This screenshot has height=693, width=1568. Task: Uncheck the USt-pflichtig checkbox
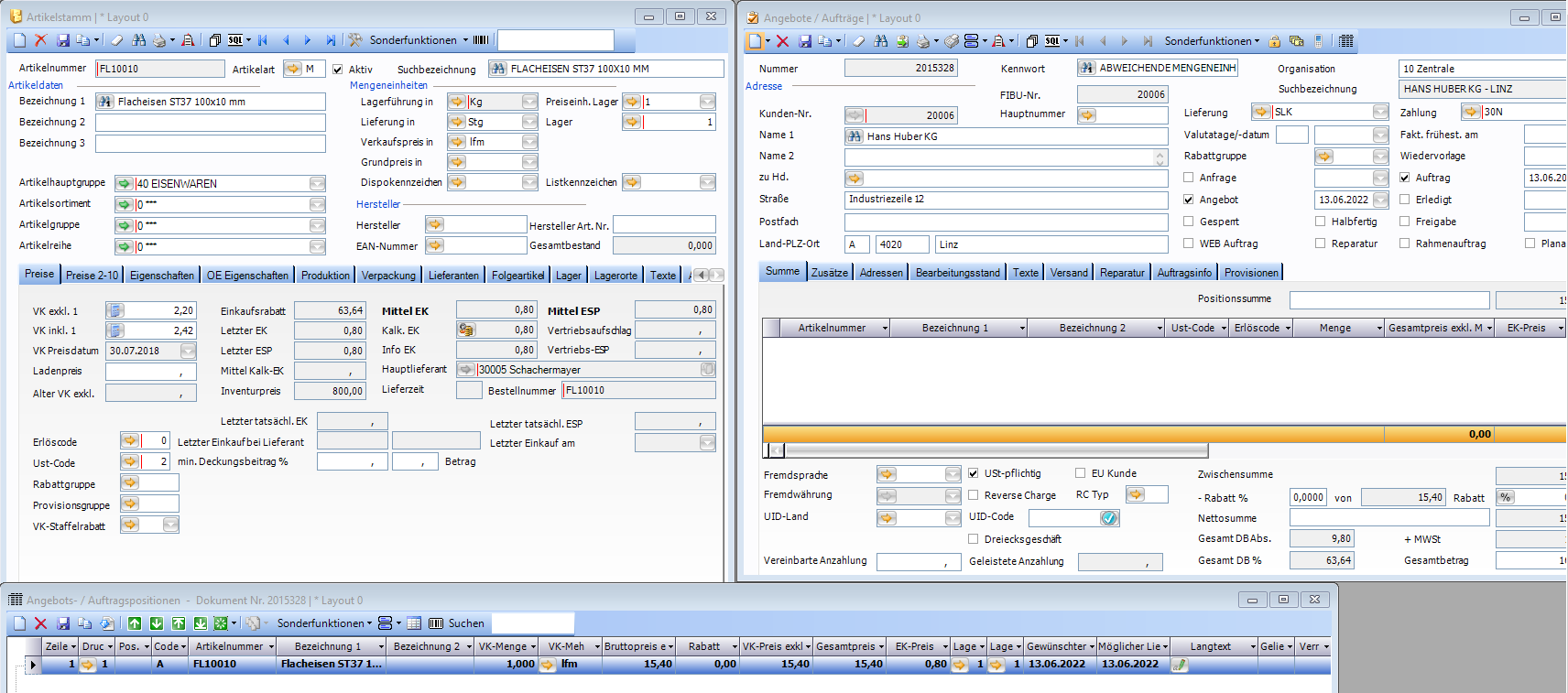click(x=974, y=473)
